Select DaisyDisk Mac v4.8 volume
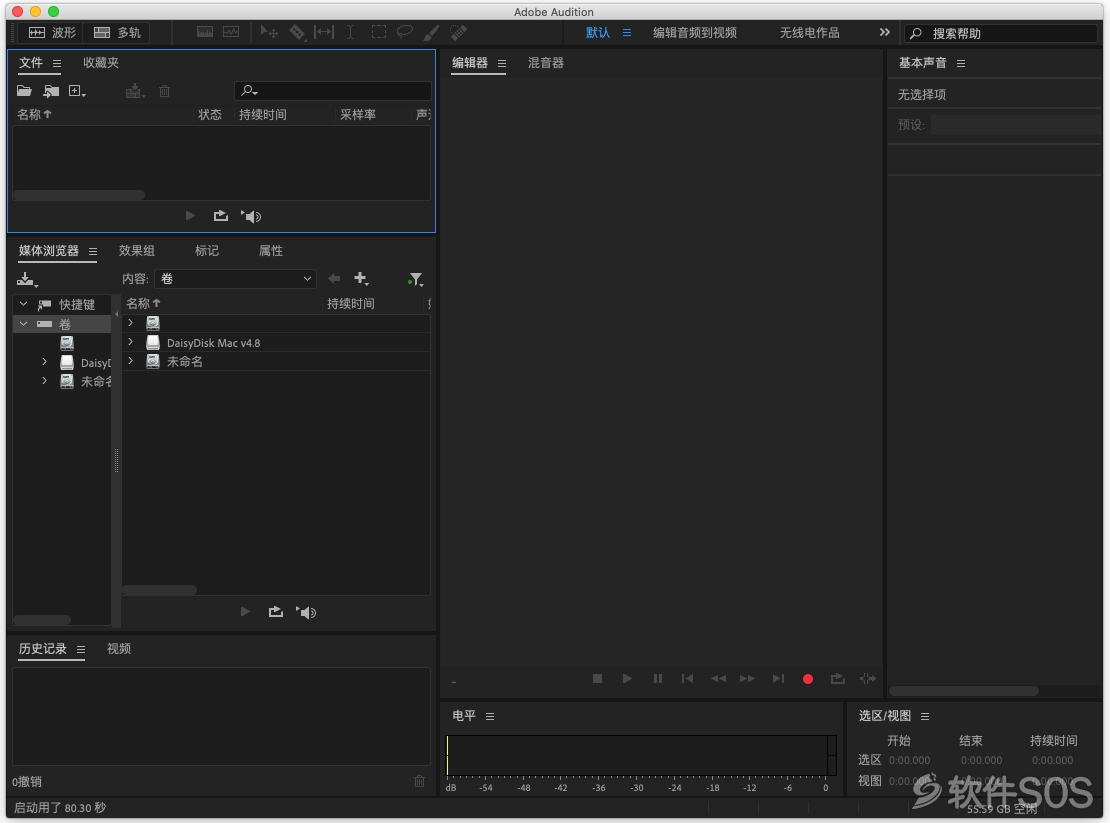Image resolution: width=1110 pixels, height=823 pixels. pyautogui.click(x=213, y=343)
